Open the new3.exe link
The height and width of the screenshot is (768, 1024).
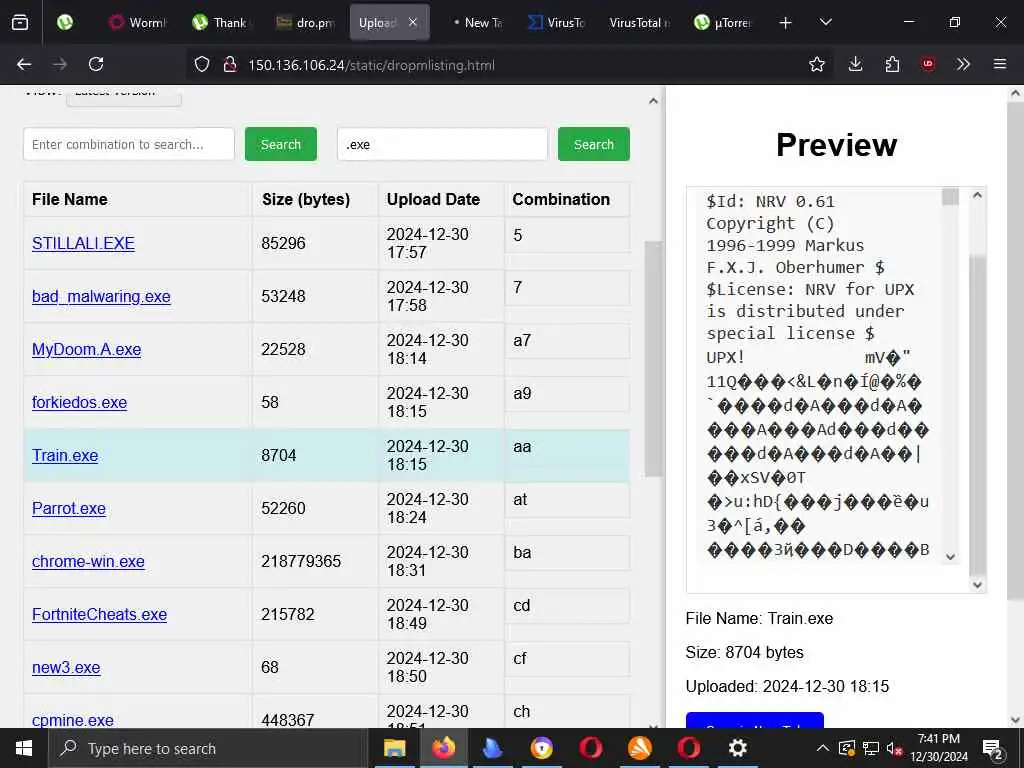click(x=66, y=667)
